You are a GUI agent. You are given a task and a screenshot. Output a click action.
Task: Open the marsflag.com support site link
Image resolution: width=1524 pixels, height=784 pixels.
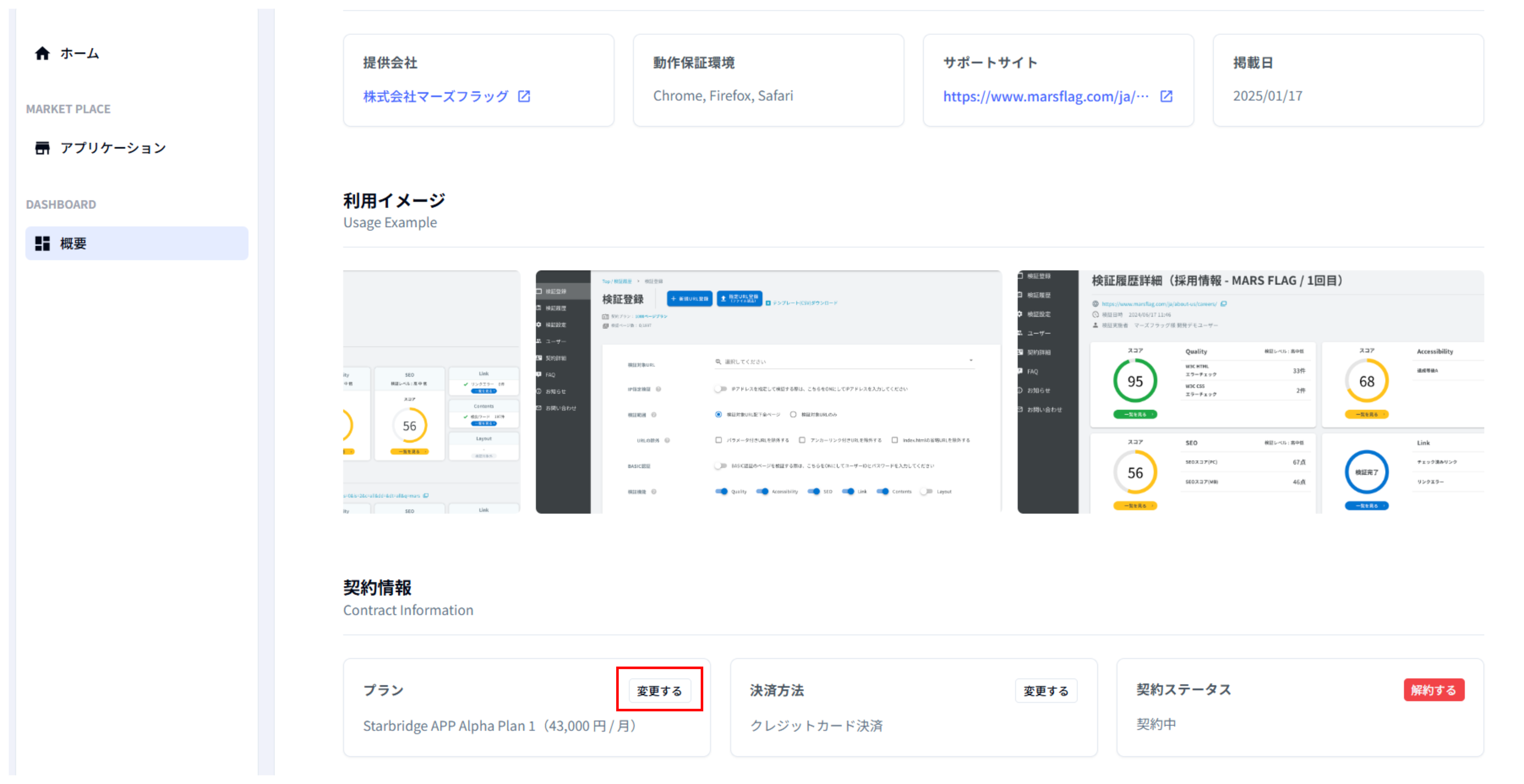click(1045, 96)
